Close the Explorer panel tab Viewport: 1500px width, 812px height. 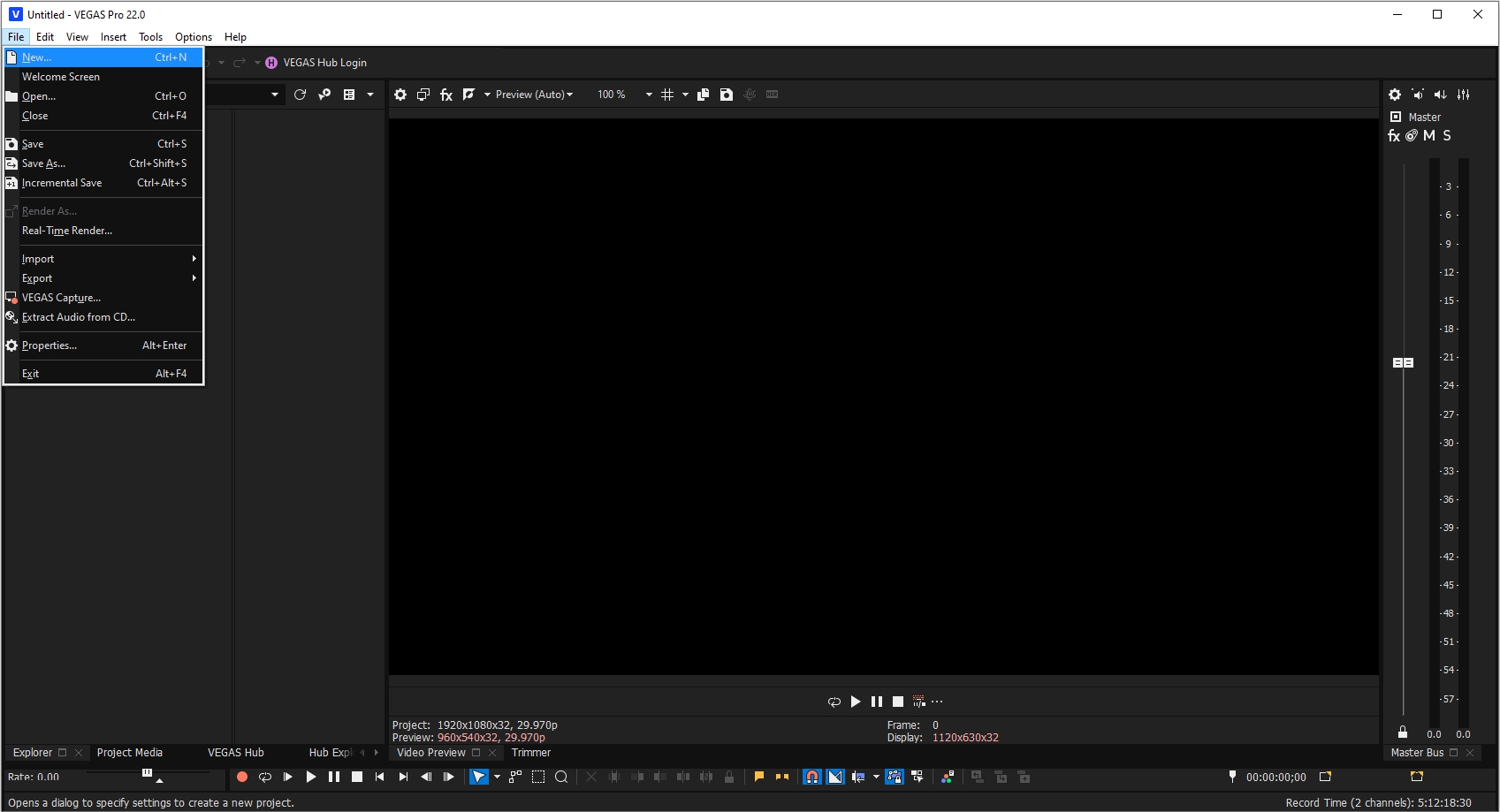click(x=79, y=753)
